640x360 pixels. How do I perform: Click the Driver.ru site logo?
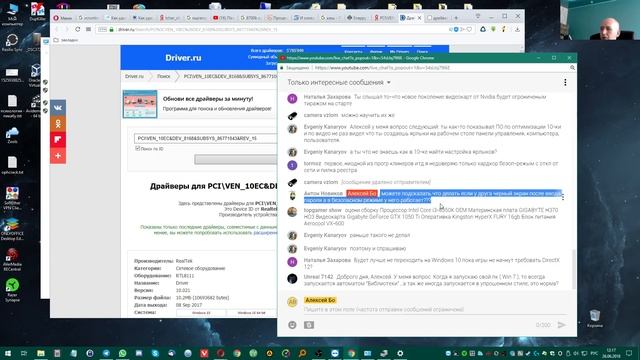tap(183, 58)
